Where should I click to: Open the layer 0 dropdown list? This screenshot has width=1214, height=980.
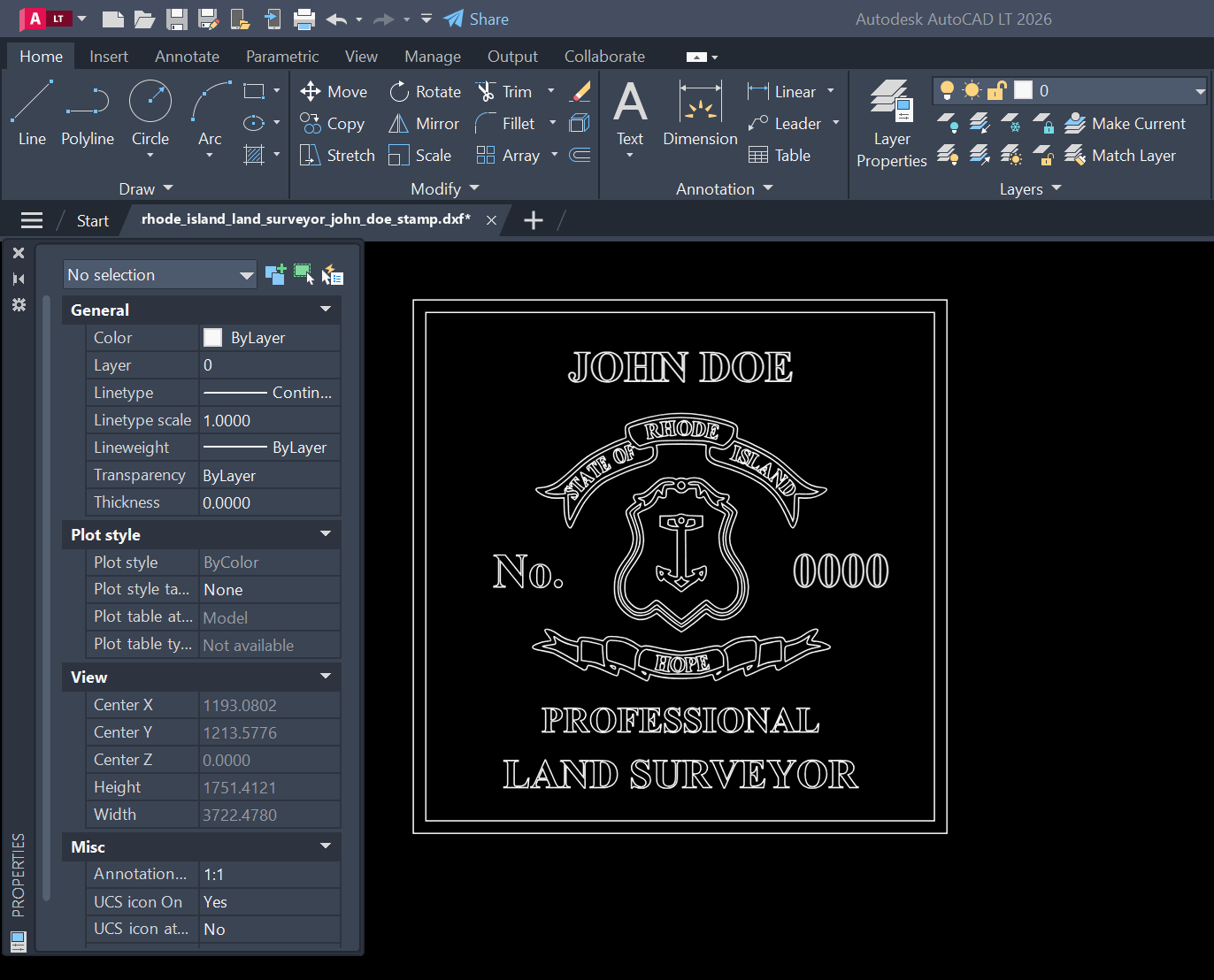[x=1200, y=90]
